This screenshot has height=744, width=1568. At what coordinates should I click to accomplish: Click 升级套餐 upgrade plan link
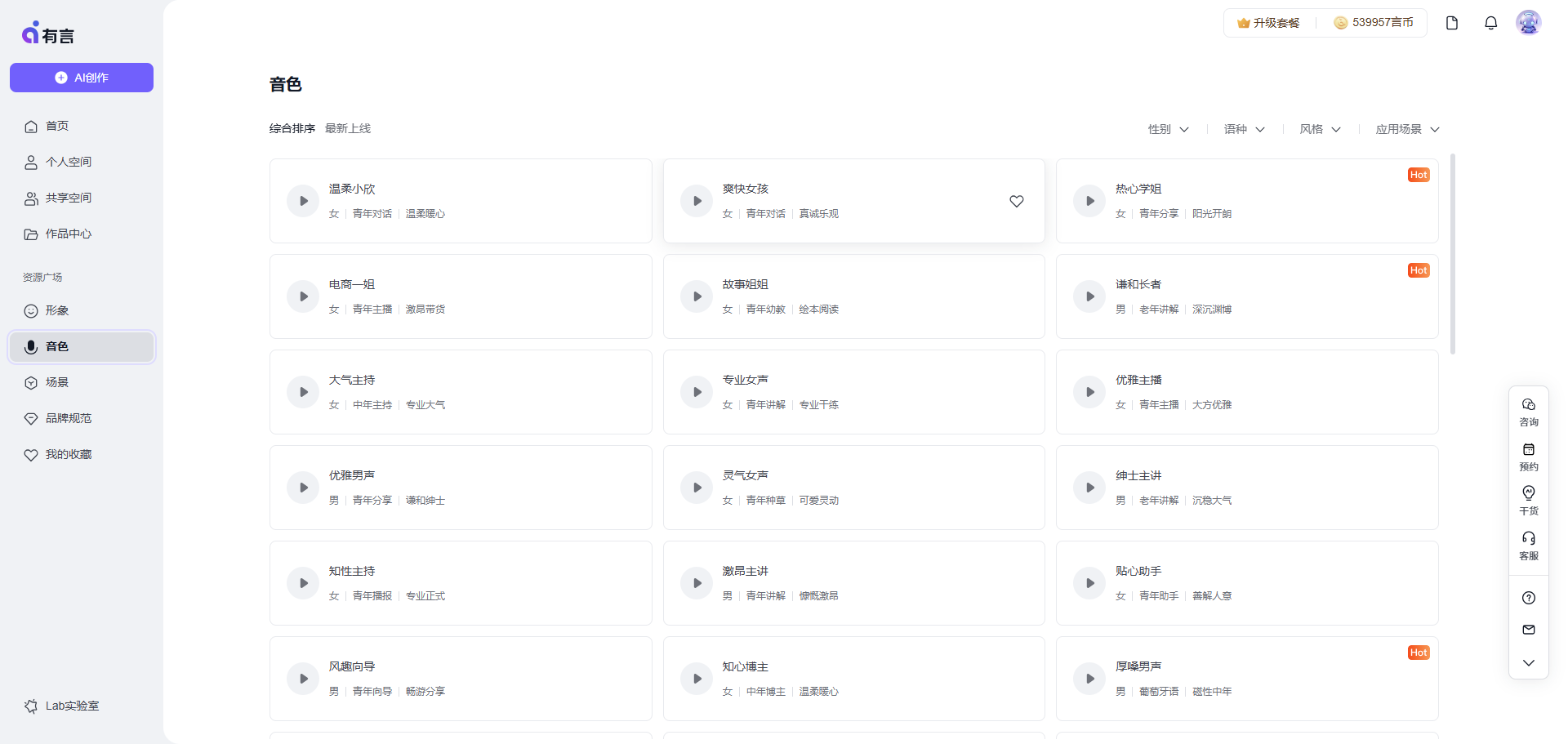pyautogui.click(x=1268, y=23)
